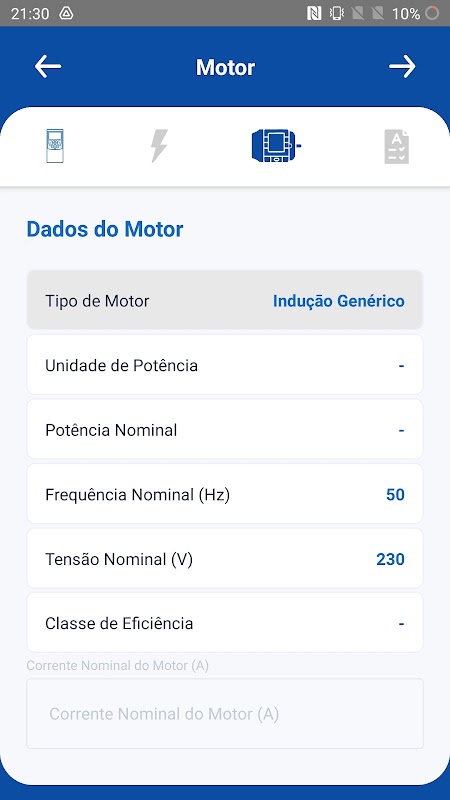450x800 pixels.
Task: Change Frequência Nominal (Hz) value
Action: [x=225, y=494]
